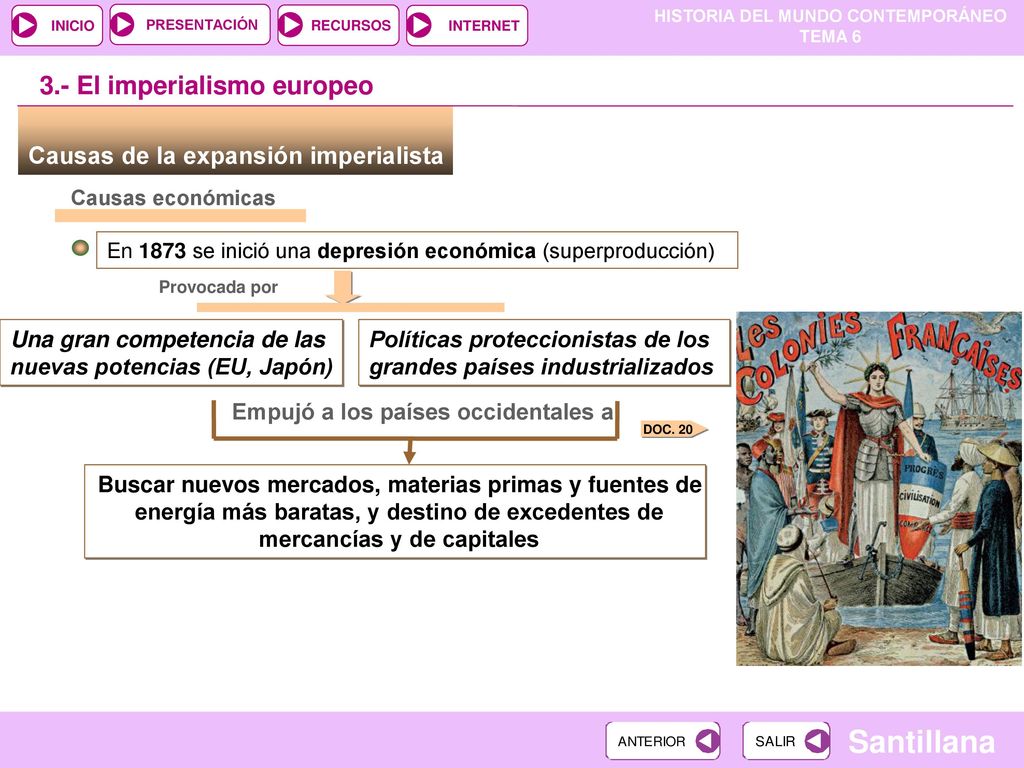
Task: Click the 'Una gran competencia' box
Action: [172, 353]
